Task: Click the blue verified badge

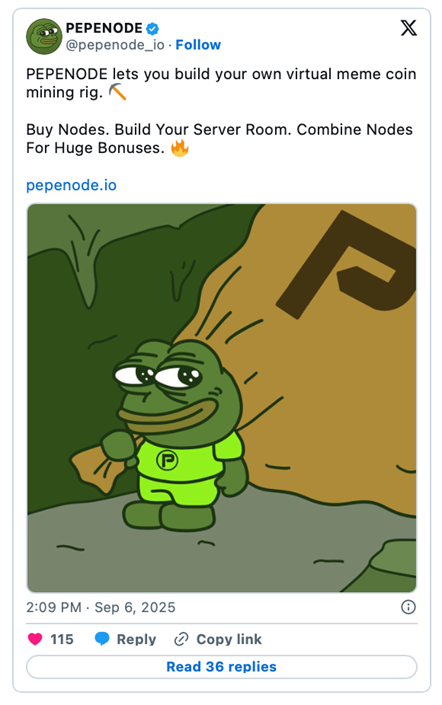Action: [152, 29]
